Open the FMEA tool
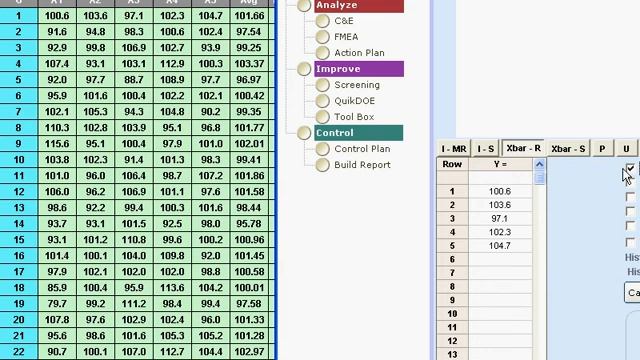This screenshot has height=360, width=640. point(346,37)
